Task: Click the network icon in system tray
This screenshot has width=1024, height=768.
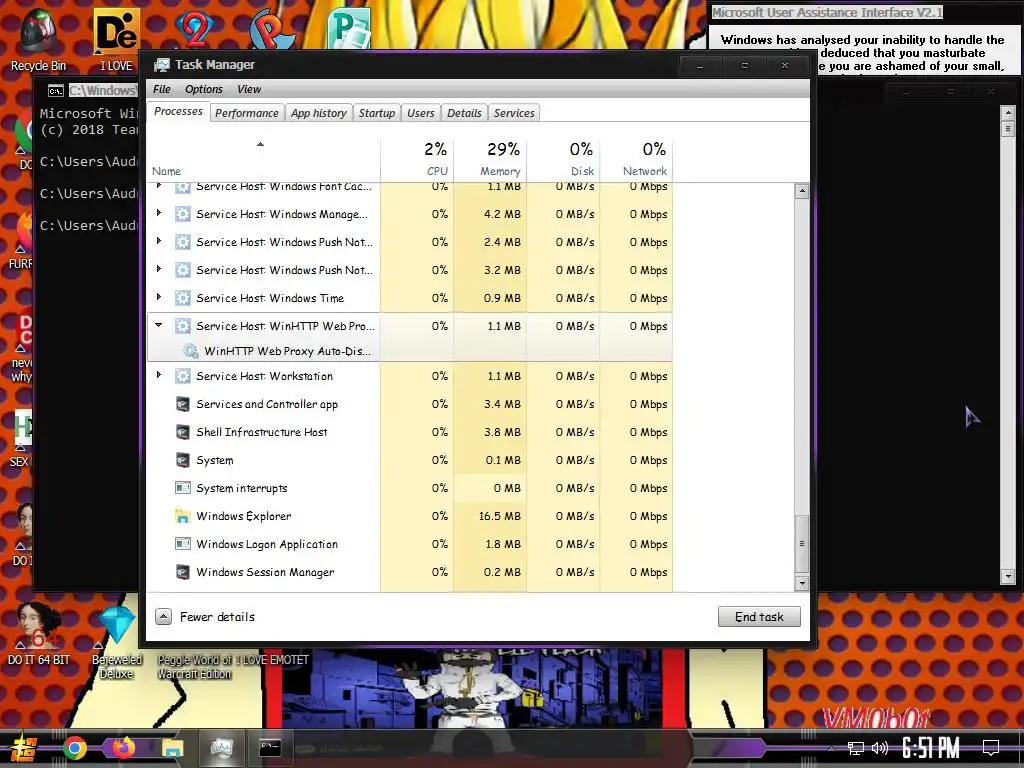Action: [856, 748]
